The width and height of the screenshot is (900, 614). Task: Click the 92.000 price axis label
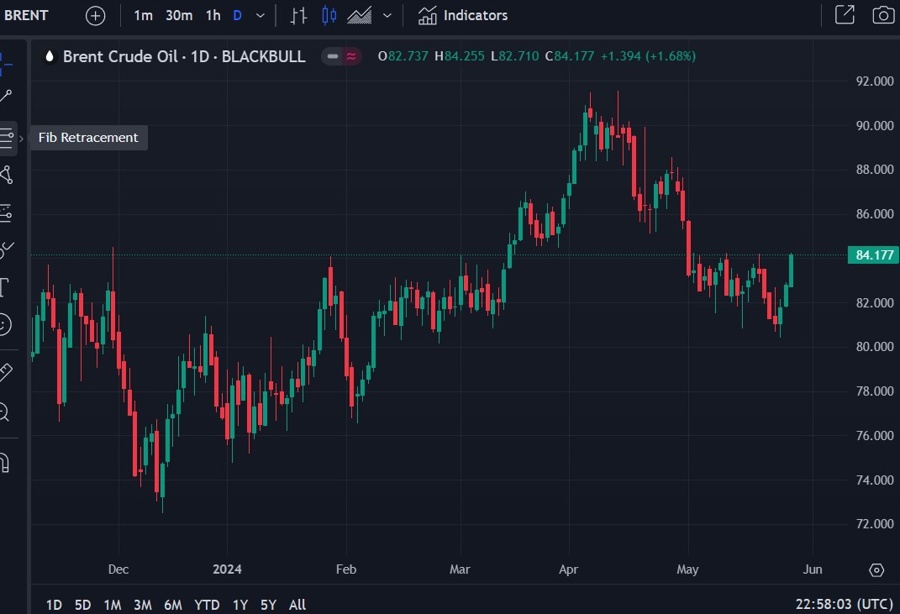tap(874, 81)
